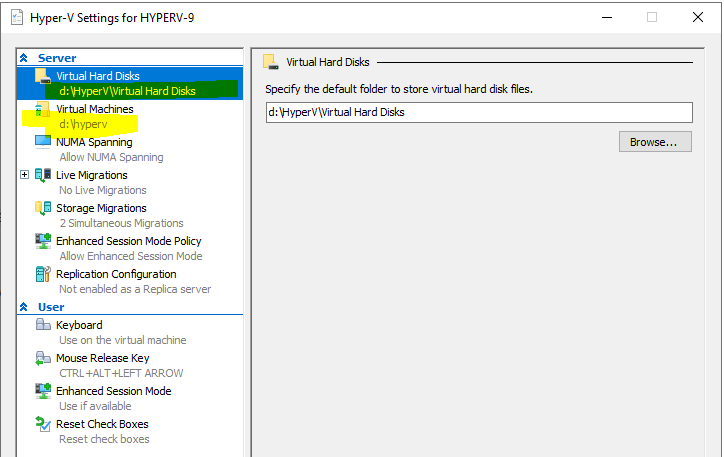724x457 pixels.
Task: Click 'CTRL+ALT+LEFT ARROW' subtext
Action: tap(121, 373)
